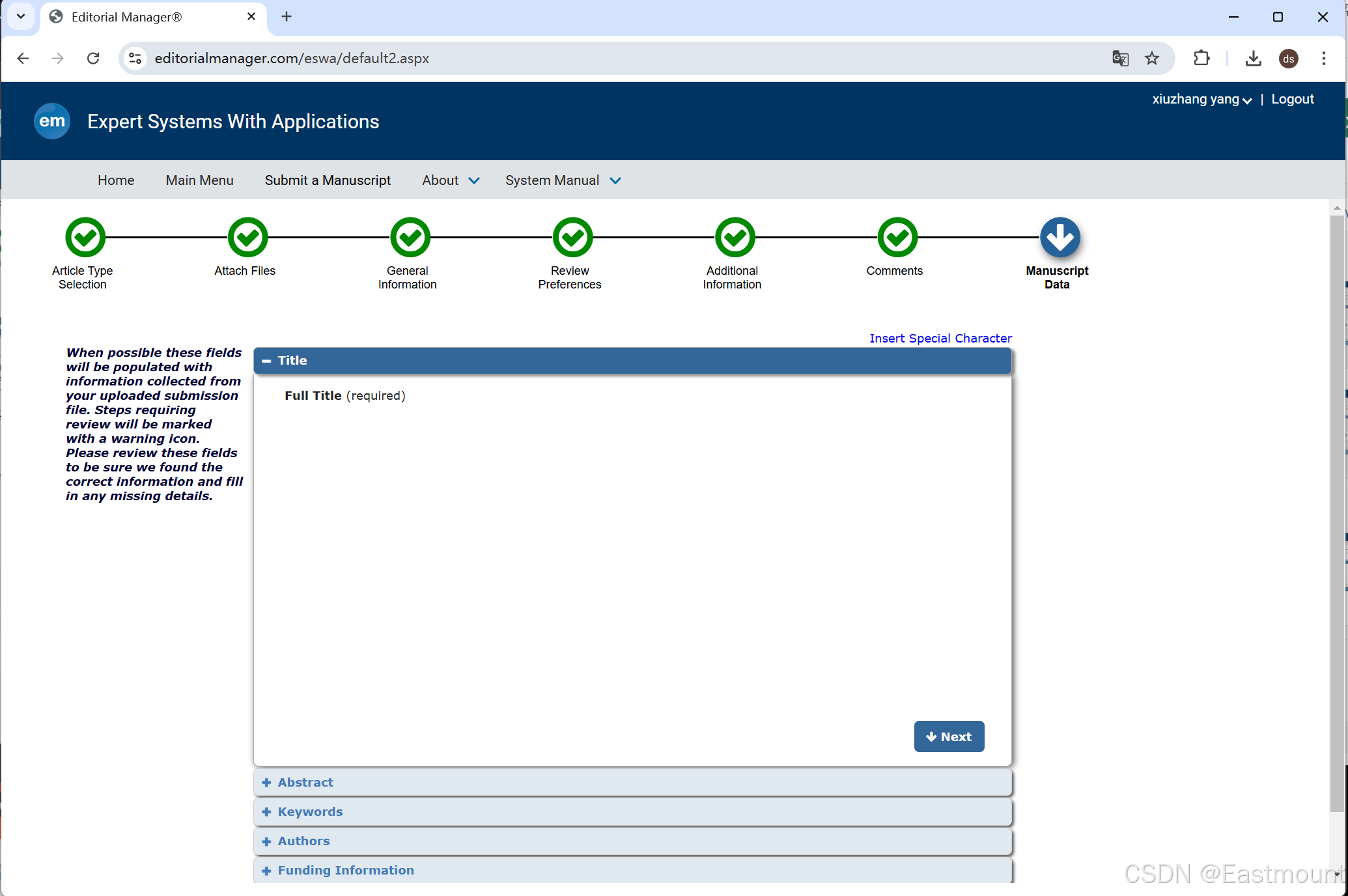The width and height of the screenshot is (1348, 896).
Task: Click the Comments step checkmark icon
Action: [x=897, y=238]
